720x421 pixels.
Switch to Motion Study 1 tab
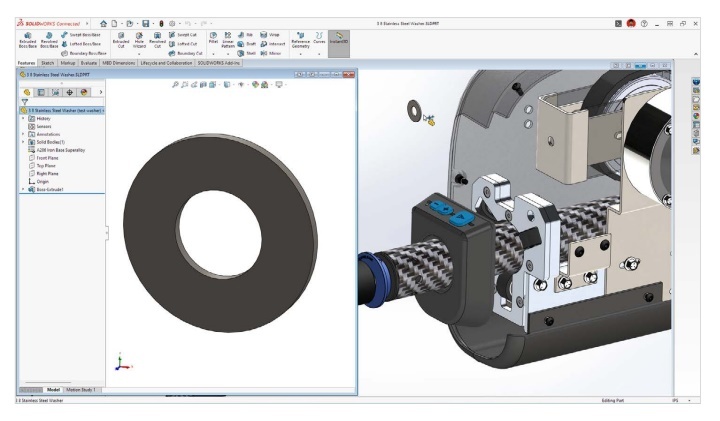[82, 390]
